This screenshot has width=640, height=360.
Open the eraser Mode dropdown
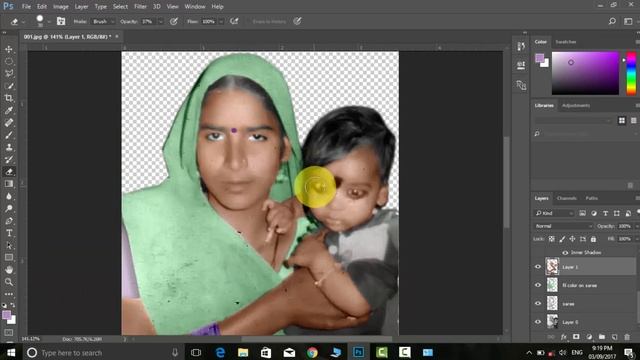point(102,21)
